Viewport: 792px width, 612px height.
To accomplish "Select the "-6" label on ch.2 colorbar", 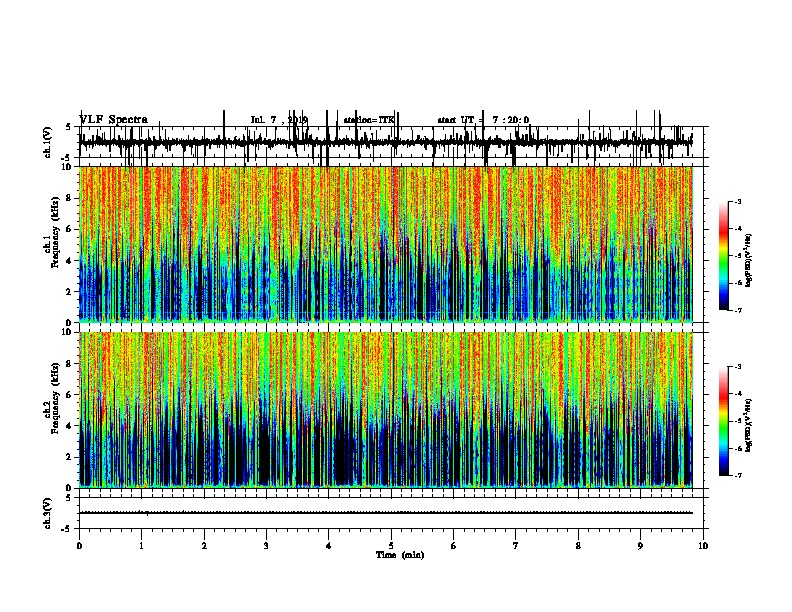I will tap(738, 448).
